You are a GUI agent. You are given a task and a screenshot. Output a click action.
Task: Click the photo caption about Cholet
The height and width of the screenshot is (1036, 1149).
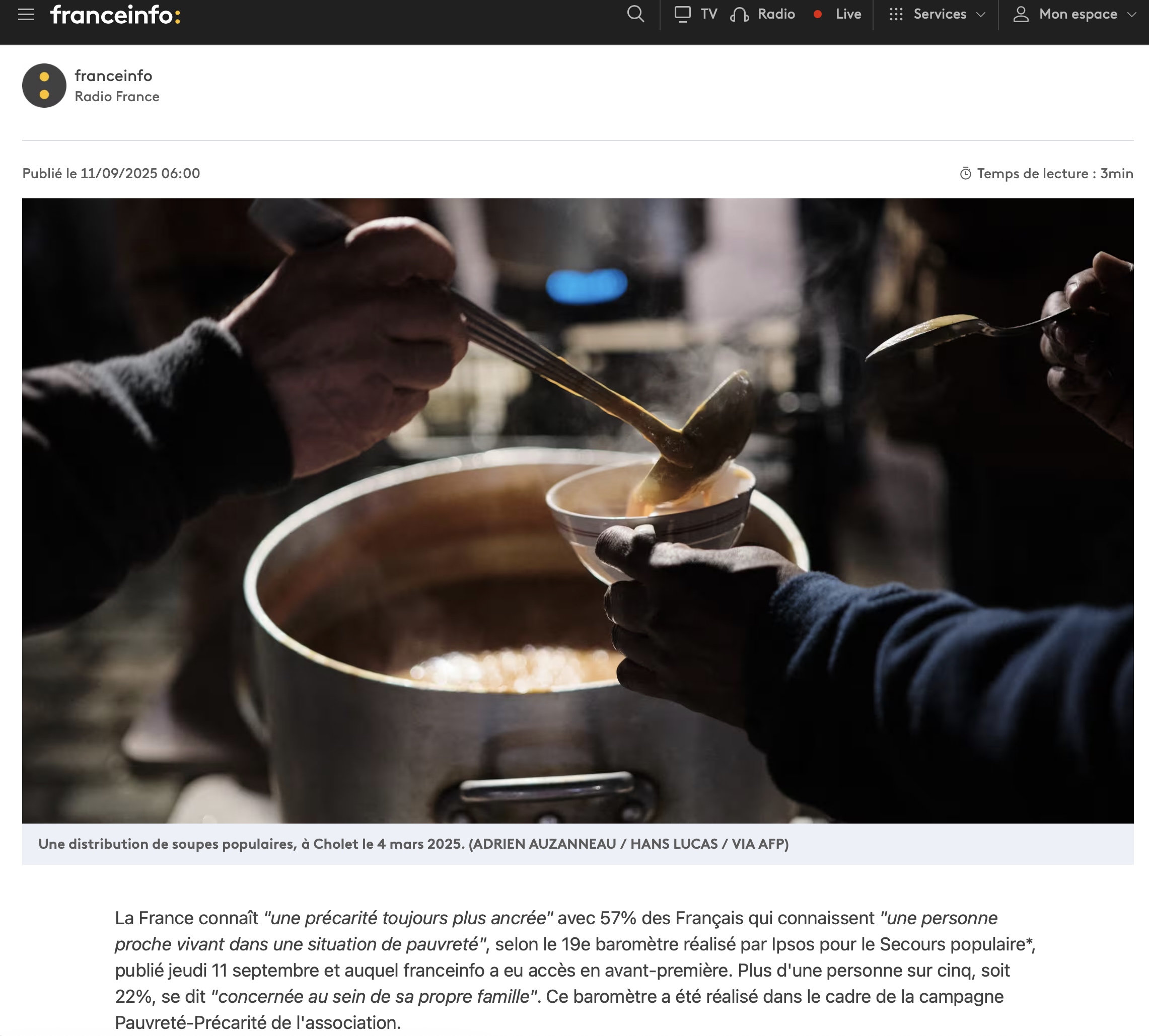[413, 844]
